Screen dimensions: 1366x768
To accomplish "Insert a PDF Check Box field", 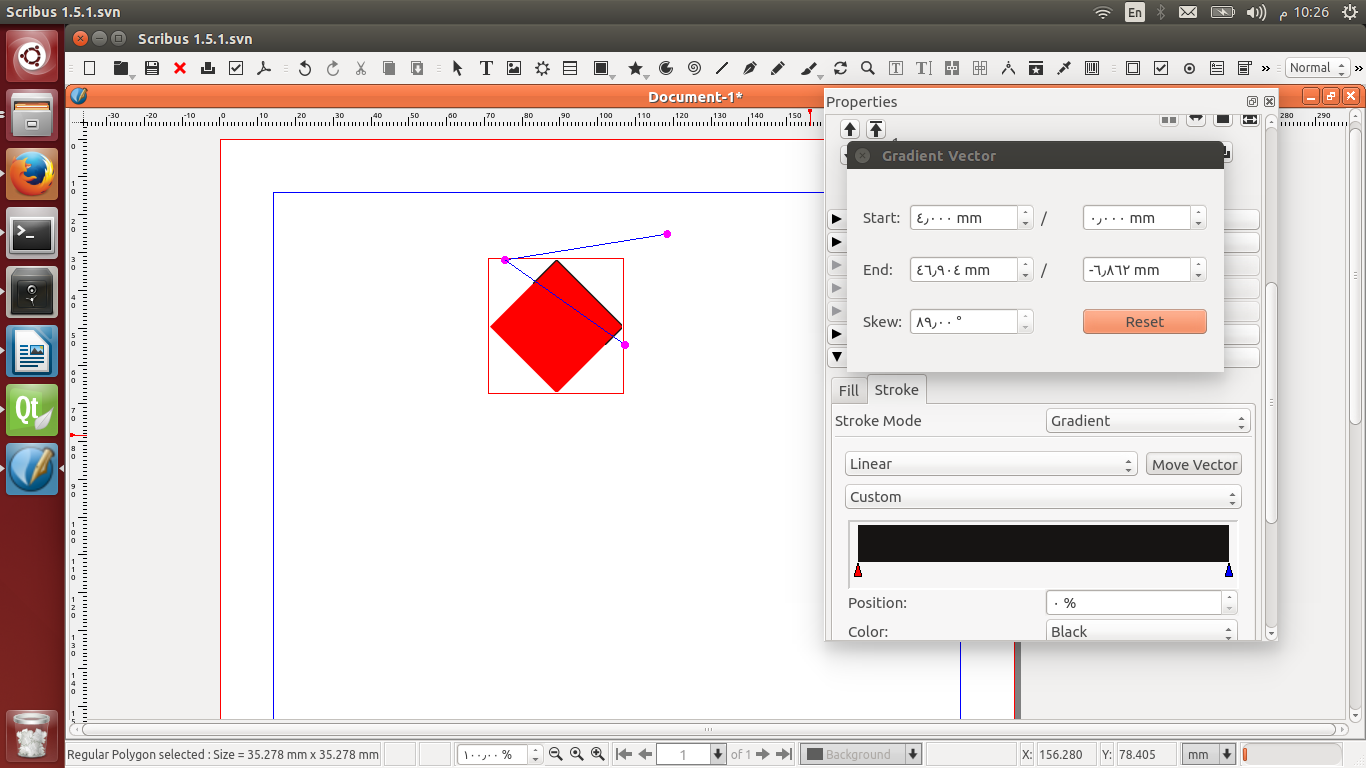I will 1161,68.
